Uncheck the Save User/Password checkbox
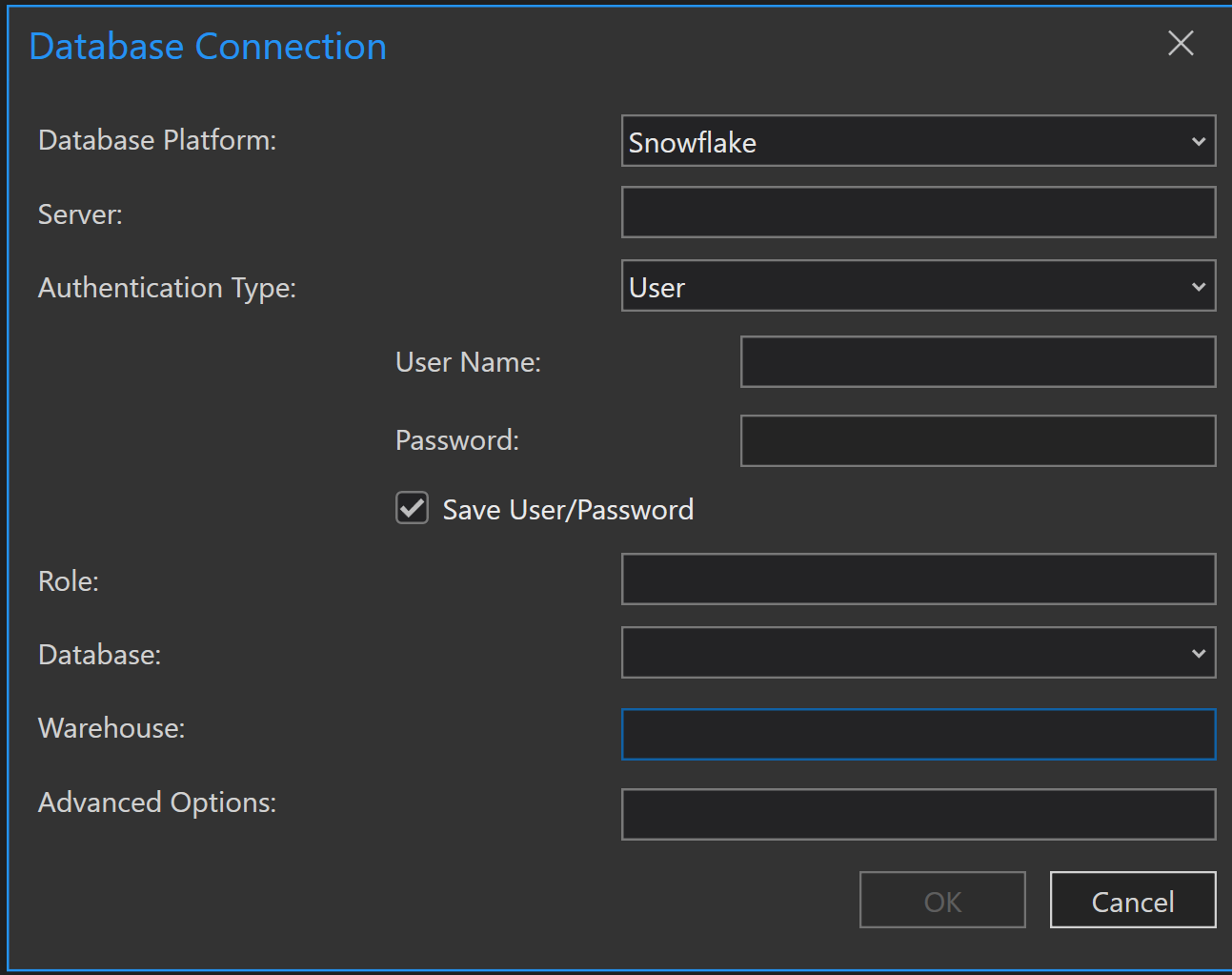This screenshot has width=1232, height=975. point(413,509)
